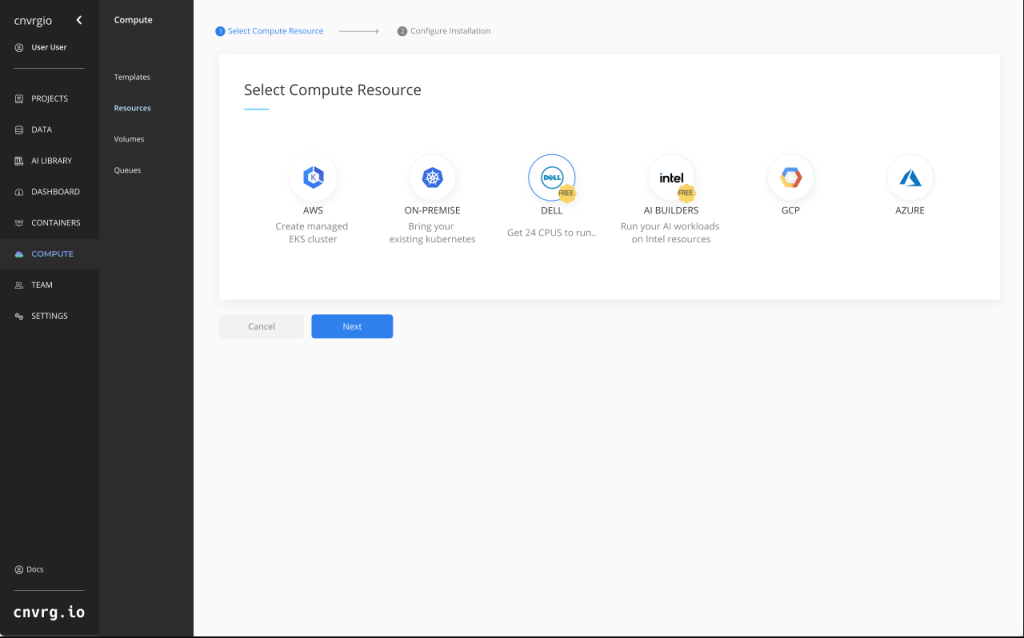This screenshot has width=1024, height=638.
Task: Open the PROJECTS menu item
Action: (50, 99)
